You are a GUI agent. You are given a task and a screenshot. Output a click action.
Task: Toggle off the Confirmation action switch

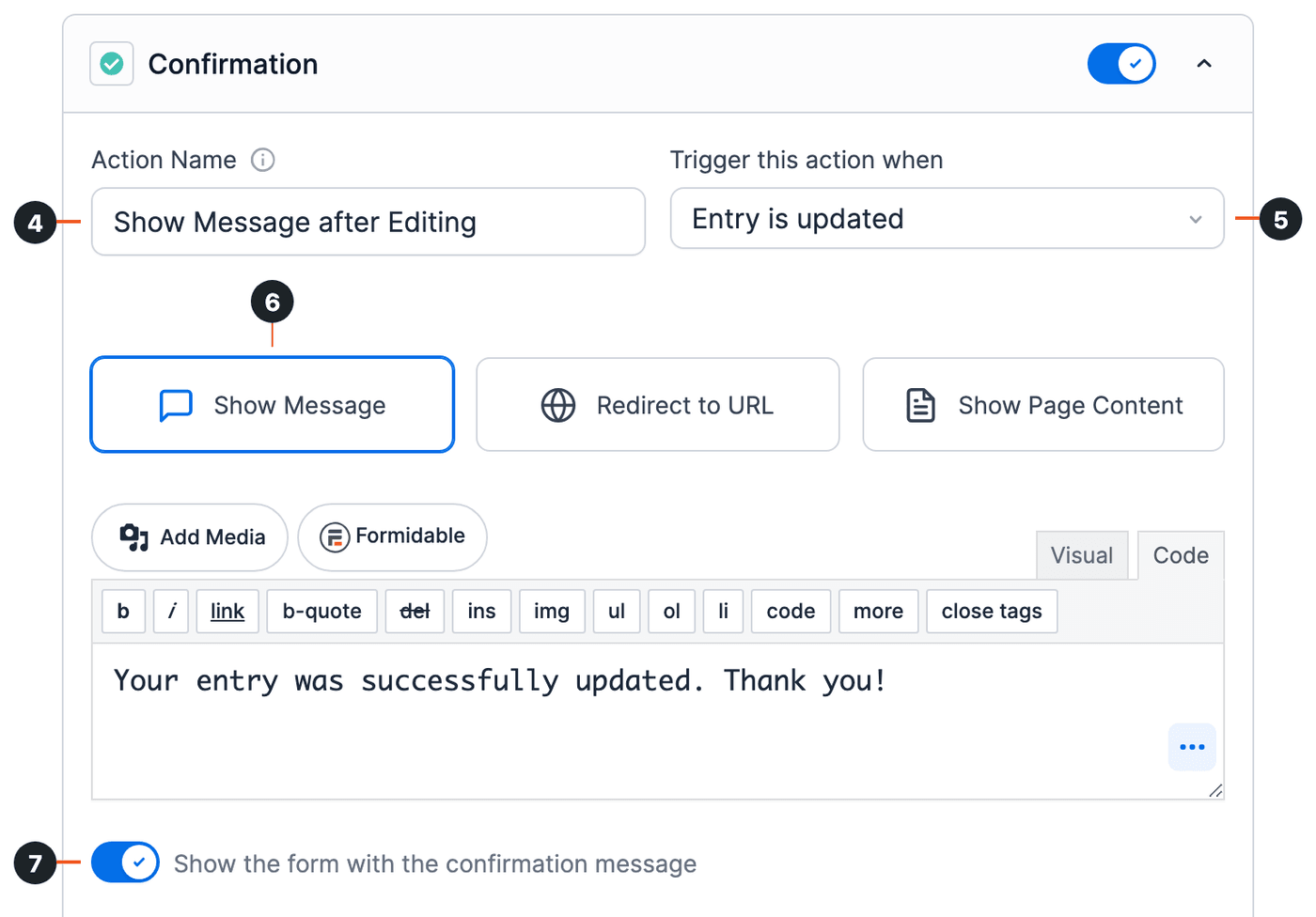coord(1121,64)
